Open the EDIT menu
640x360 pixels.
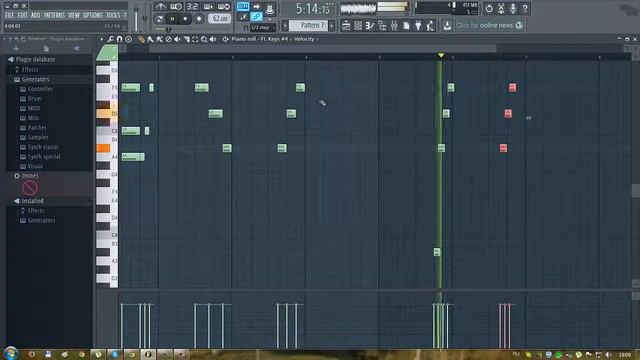click(x=22, y=16)
